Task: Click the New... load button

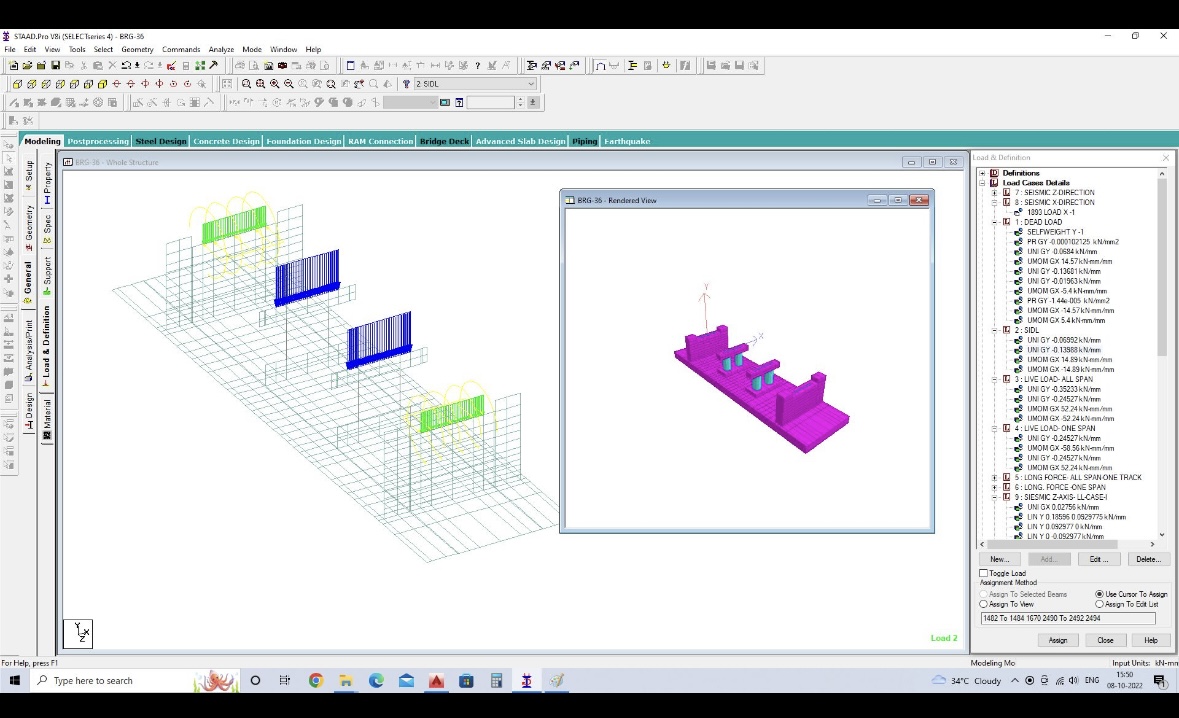Action: coord(999,559)
